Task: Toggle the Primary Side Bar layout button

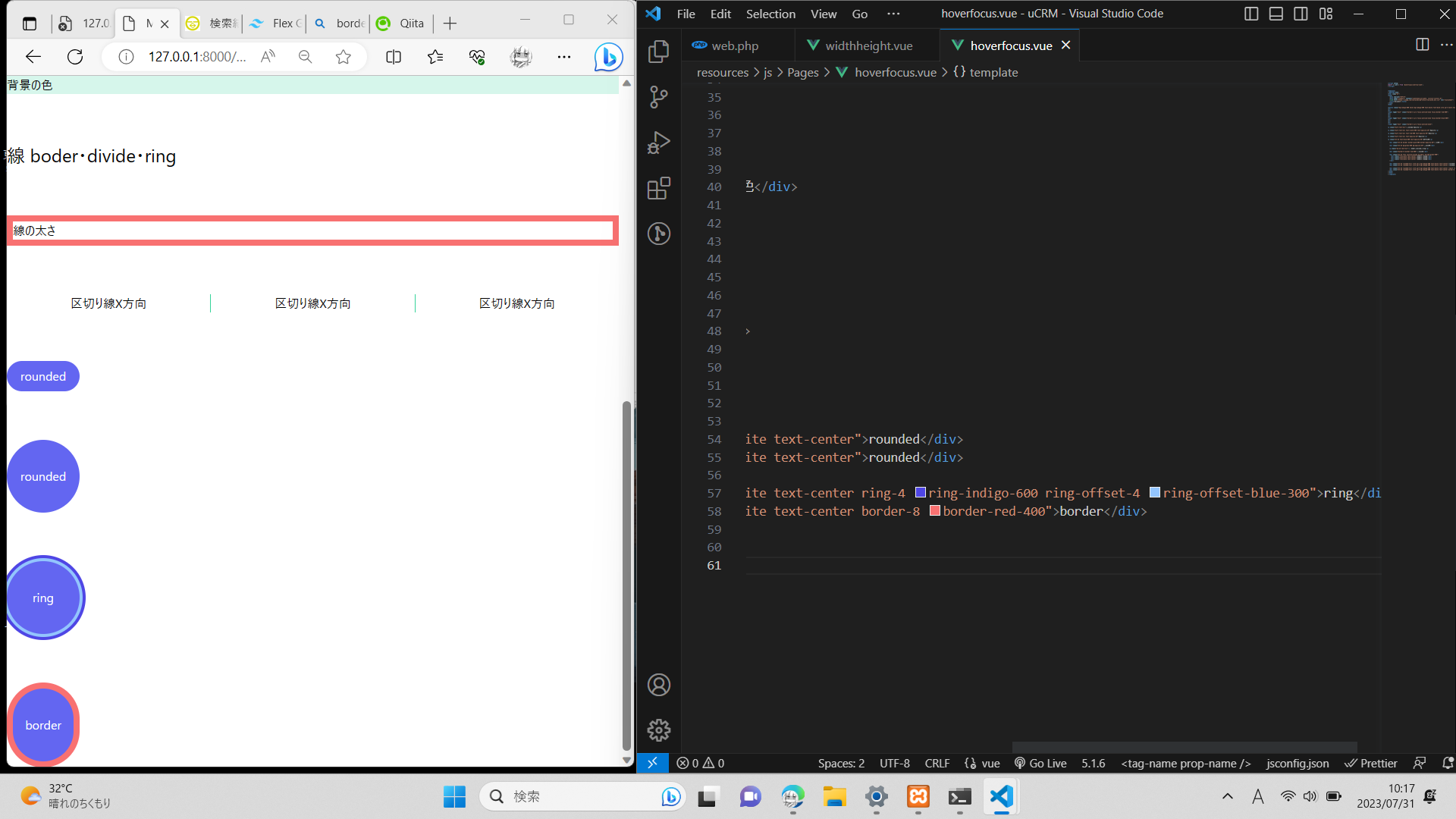Action: click(x=1251, y=14)
